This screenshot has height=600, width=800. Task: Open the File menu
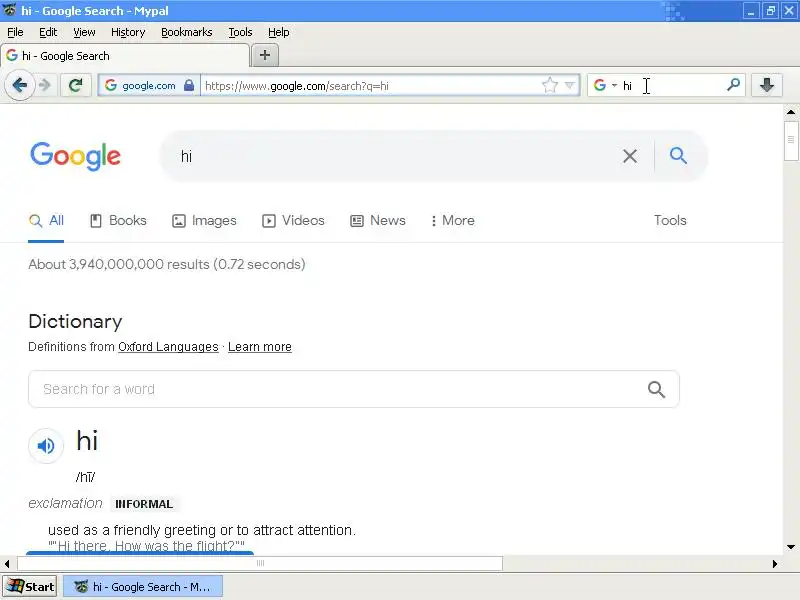[15, 32]
